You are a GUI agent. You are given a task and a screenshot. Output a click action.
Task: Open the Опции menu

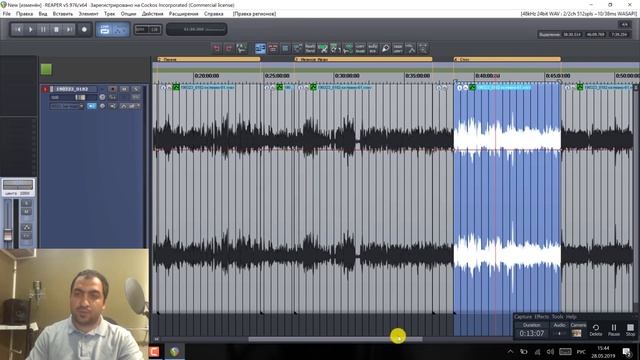click(x=128, y=13)
